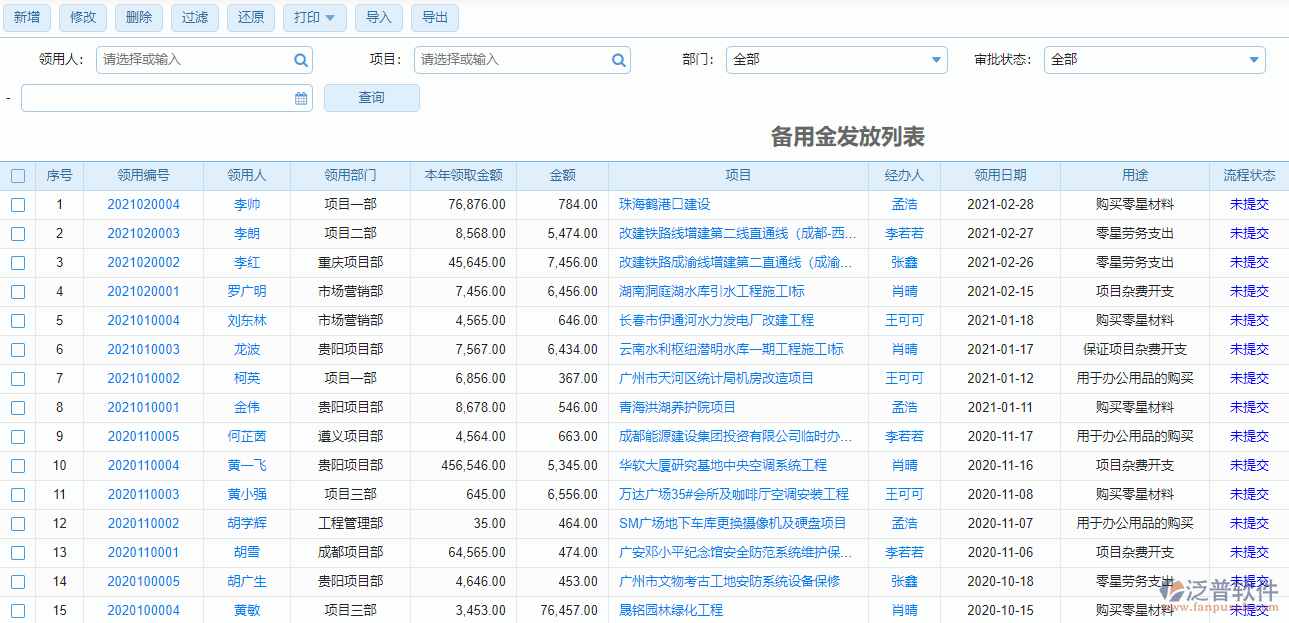Open record link 2021020004
Image resolution: width=1289 pixels, height=623 pixels.
(143, 204)
